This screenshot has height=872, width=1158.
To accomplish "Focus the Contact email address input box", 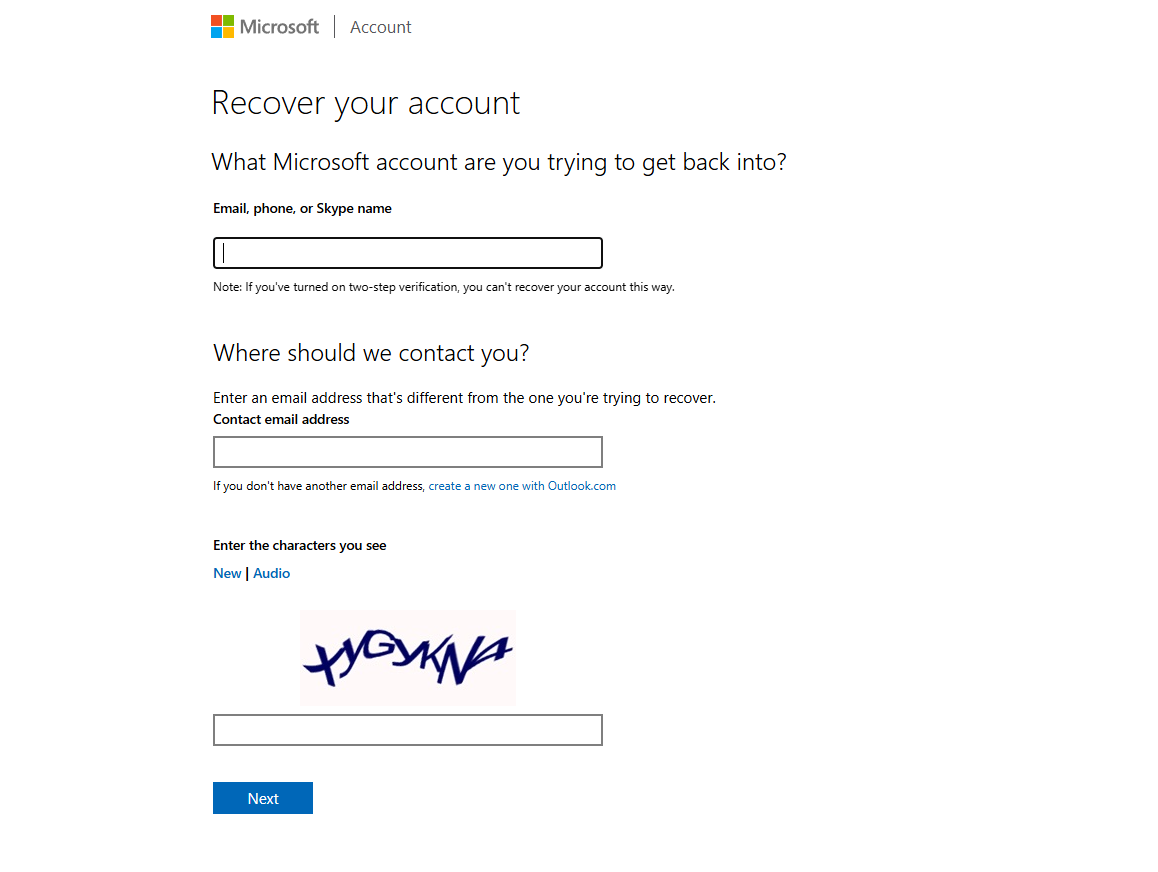I will click(408, 452).
